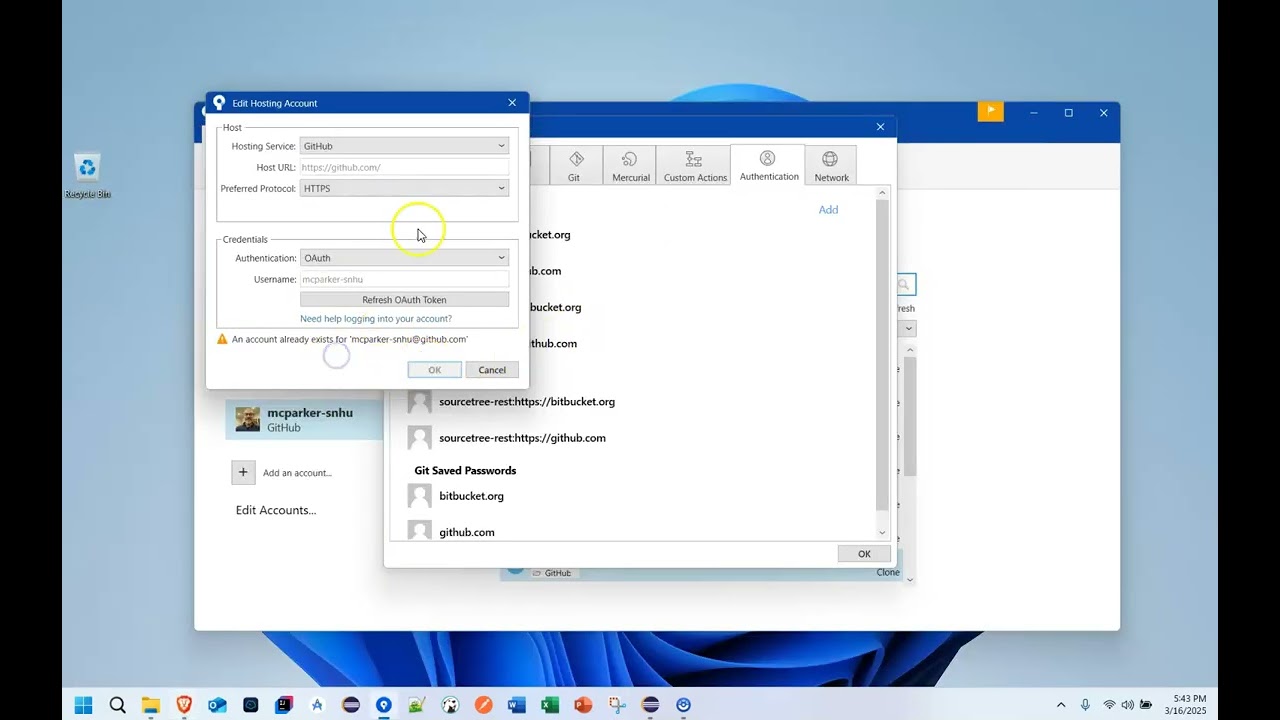This screenshot has width=1280, height=720.
Task: Click the search magnifier in Sourcetree window
Action: pos(904,285)
